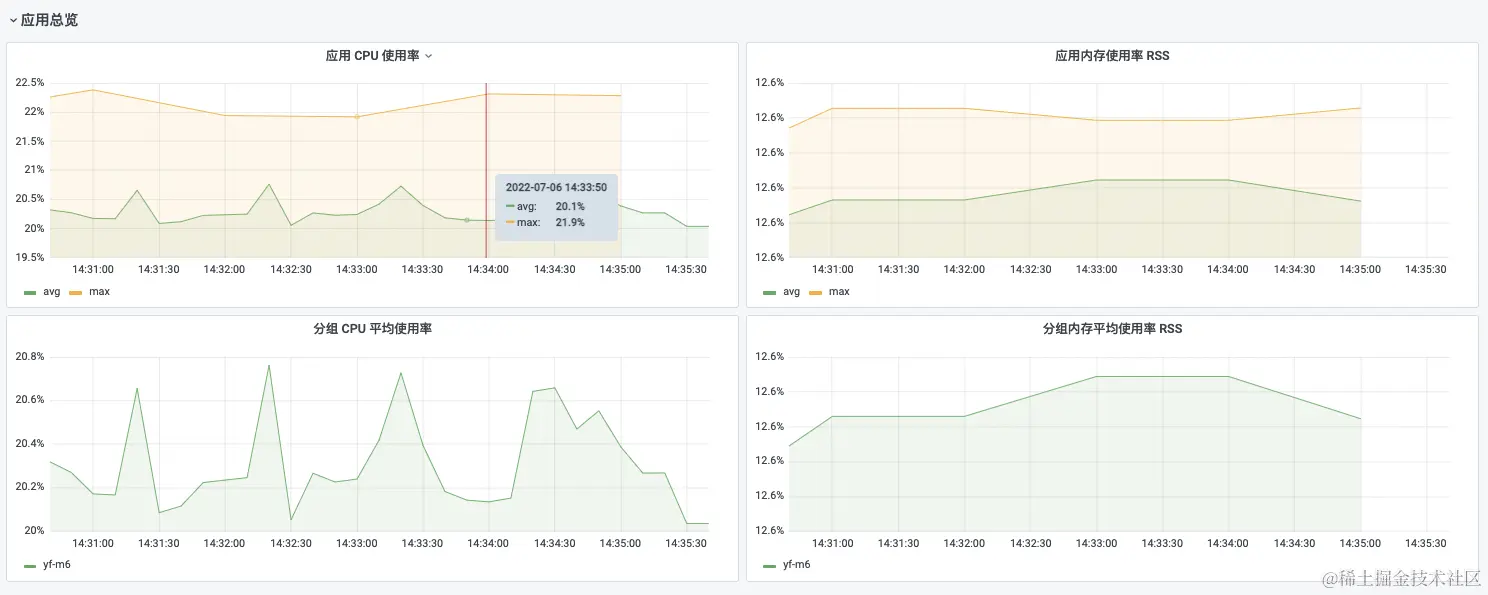Click 21% y-axis label in 应用 CPU chart

[33, 170]
